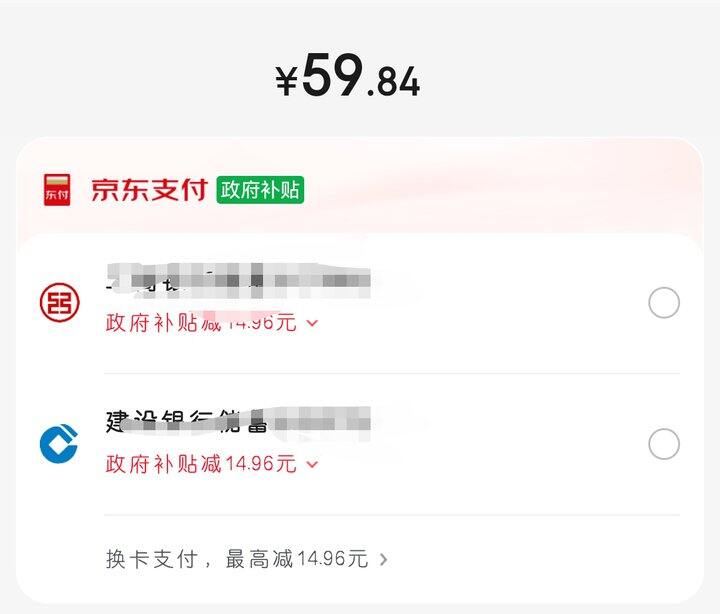Click the 京东支付 header title

coord(149,189)
